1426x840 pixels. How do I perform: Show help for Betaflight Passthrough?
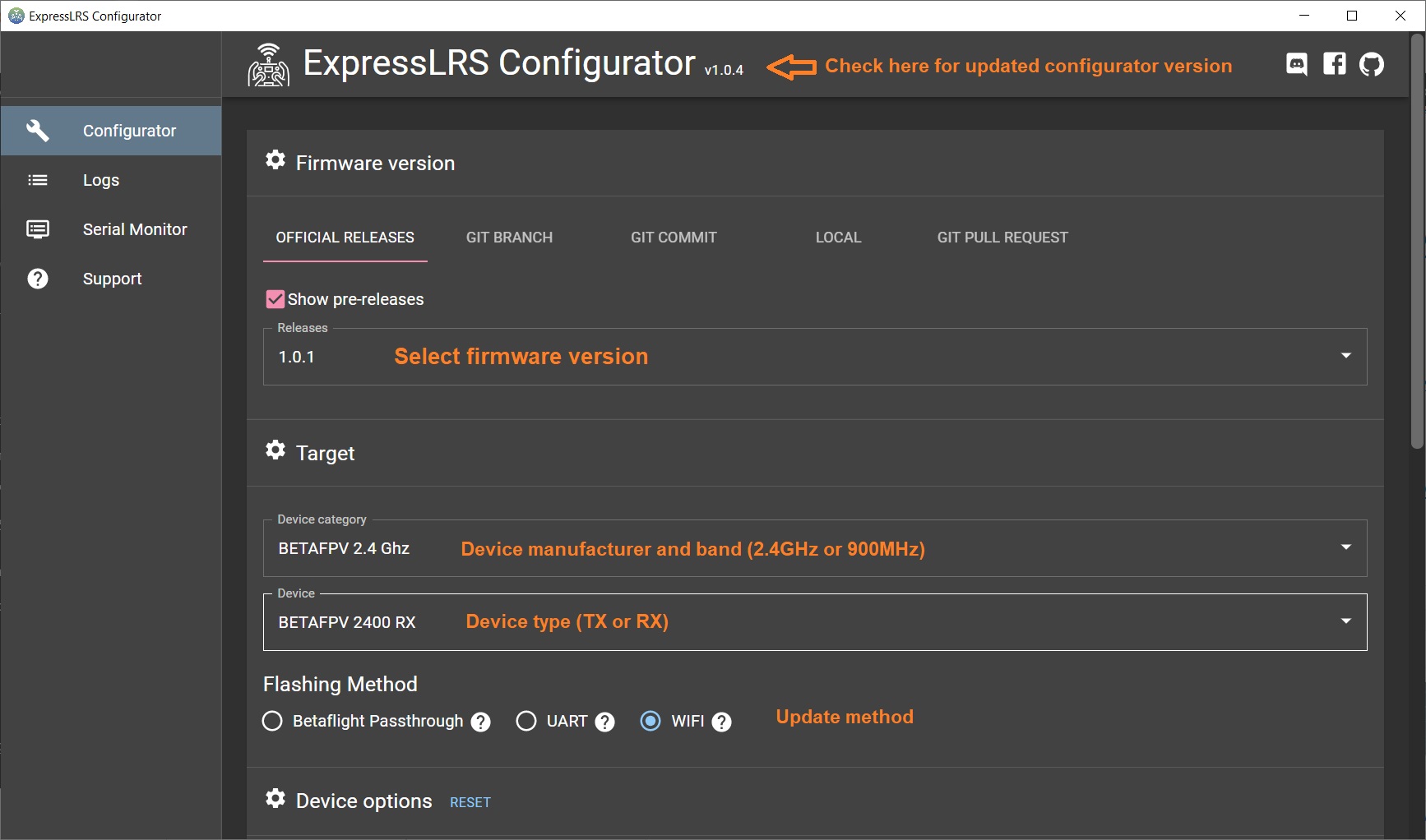click(481, 722)
